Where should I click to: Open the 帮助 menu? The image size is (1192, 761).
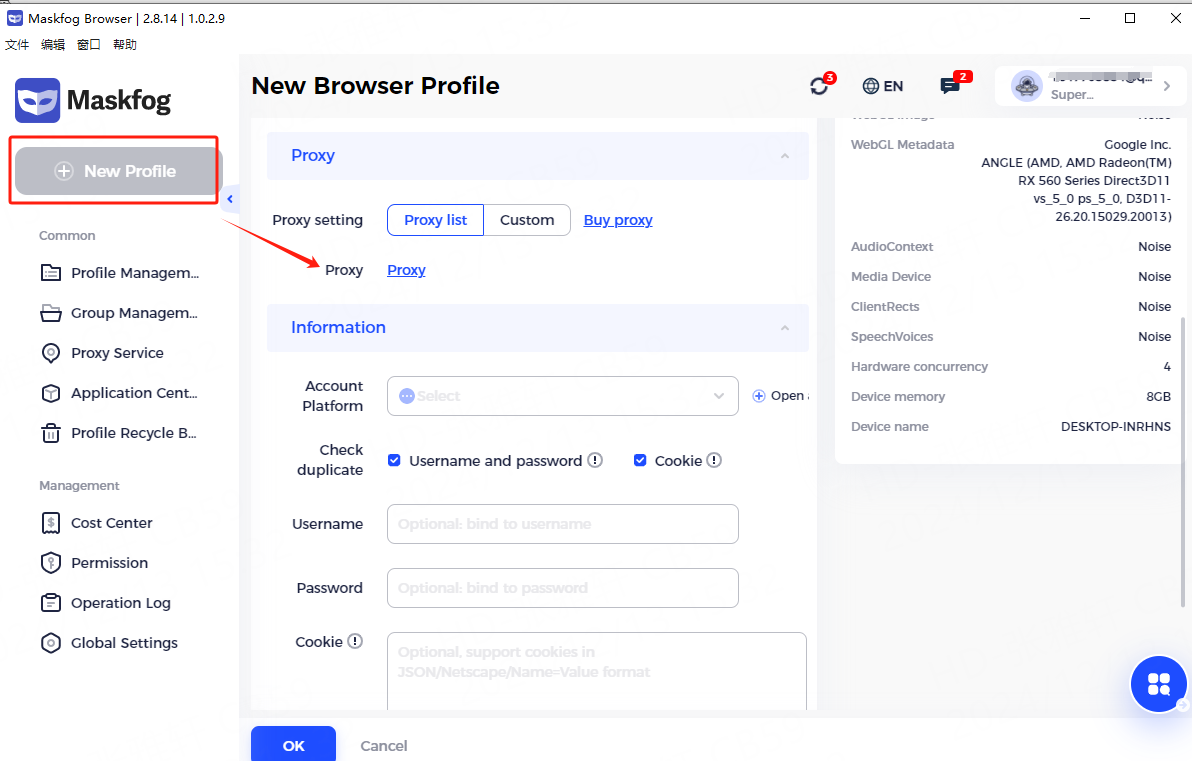coord(125,45)
